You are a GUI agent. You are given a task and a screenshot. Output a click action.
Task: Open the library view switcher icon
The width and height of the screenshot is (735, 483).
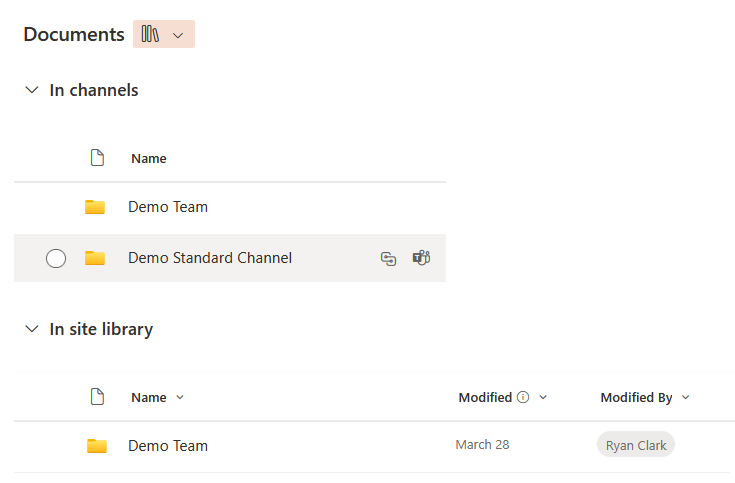(x=150, y=34)
